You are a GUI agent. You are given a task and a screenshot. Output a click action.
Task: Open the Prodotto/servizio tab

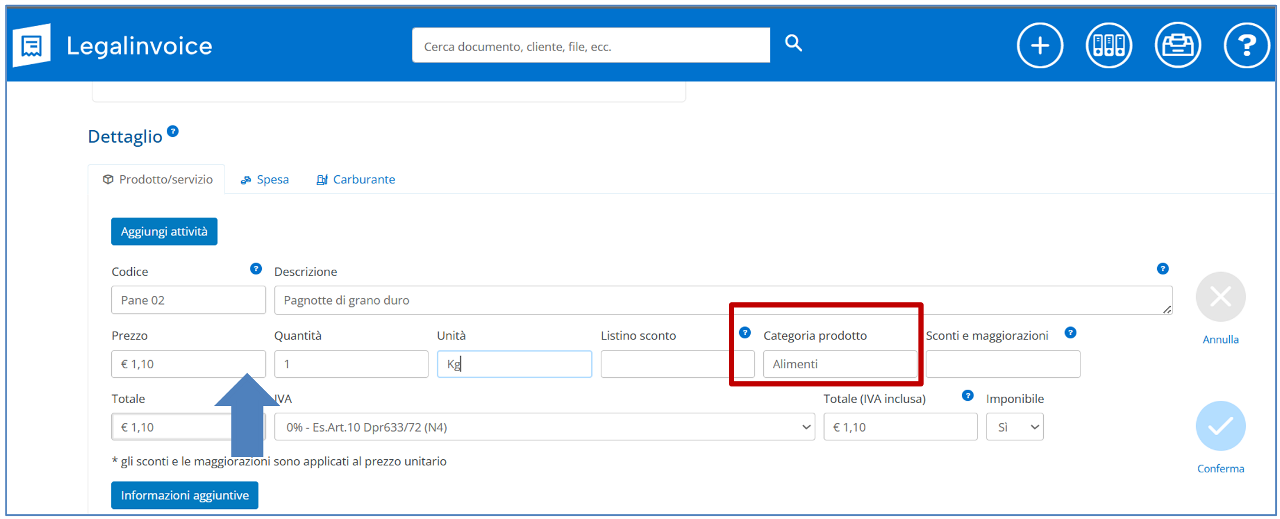coord(157,180)
